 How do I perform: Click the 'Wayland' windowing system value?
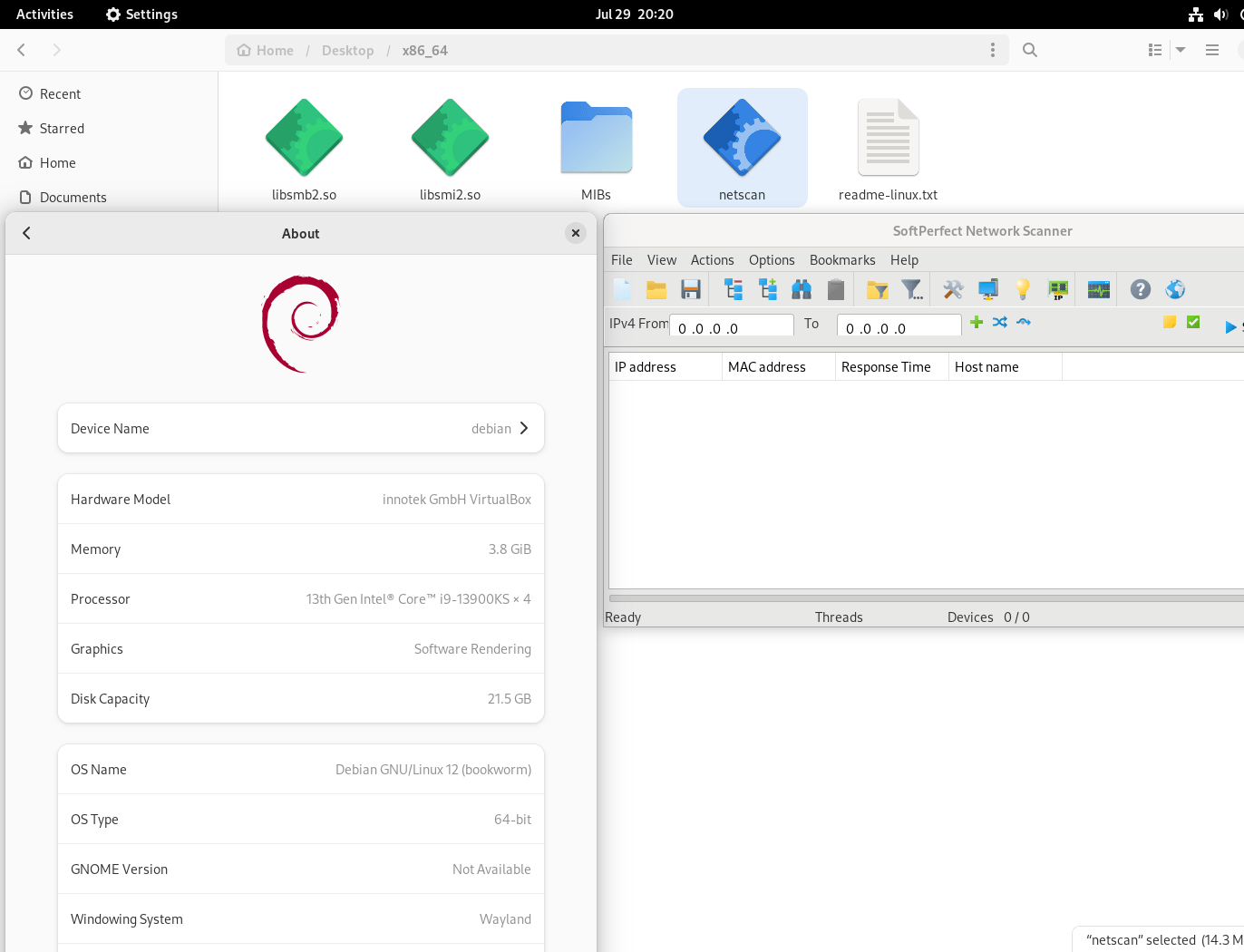pyautogui.click(x=505, y=919)
